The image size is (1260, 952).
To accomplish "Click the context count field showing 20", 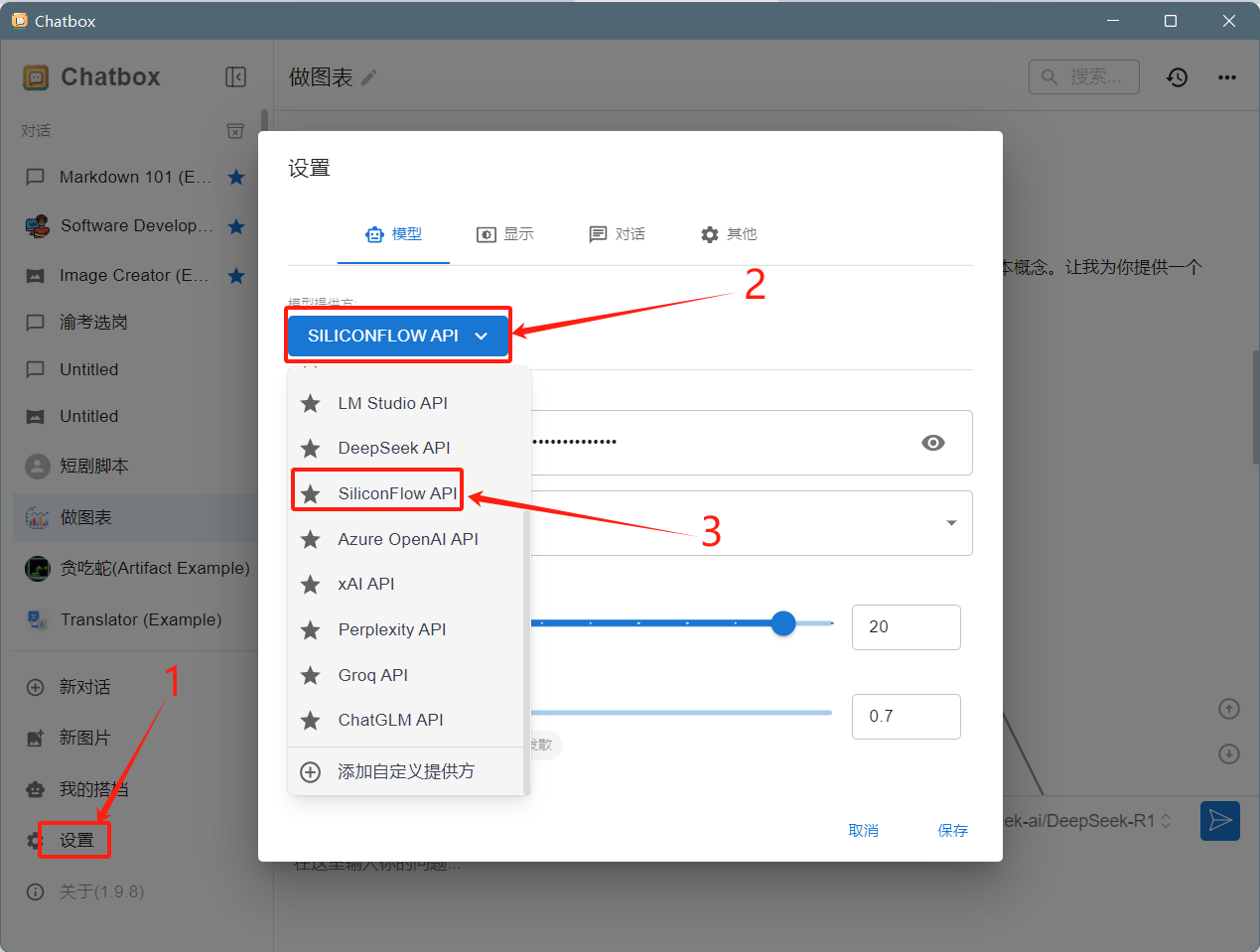I will pyautogui.click(x=907, y=627).
